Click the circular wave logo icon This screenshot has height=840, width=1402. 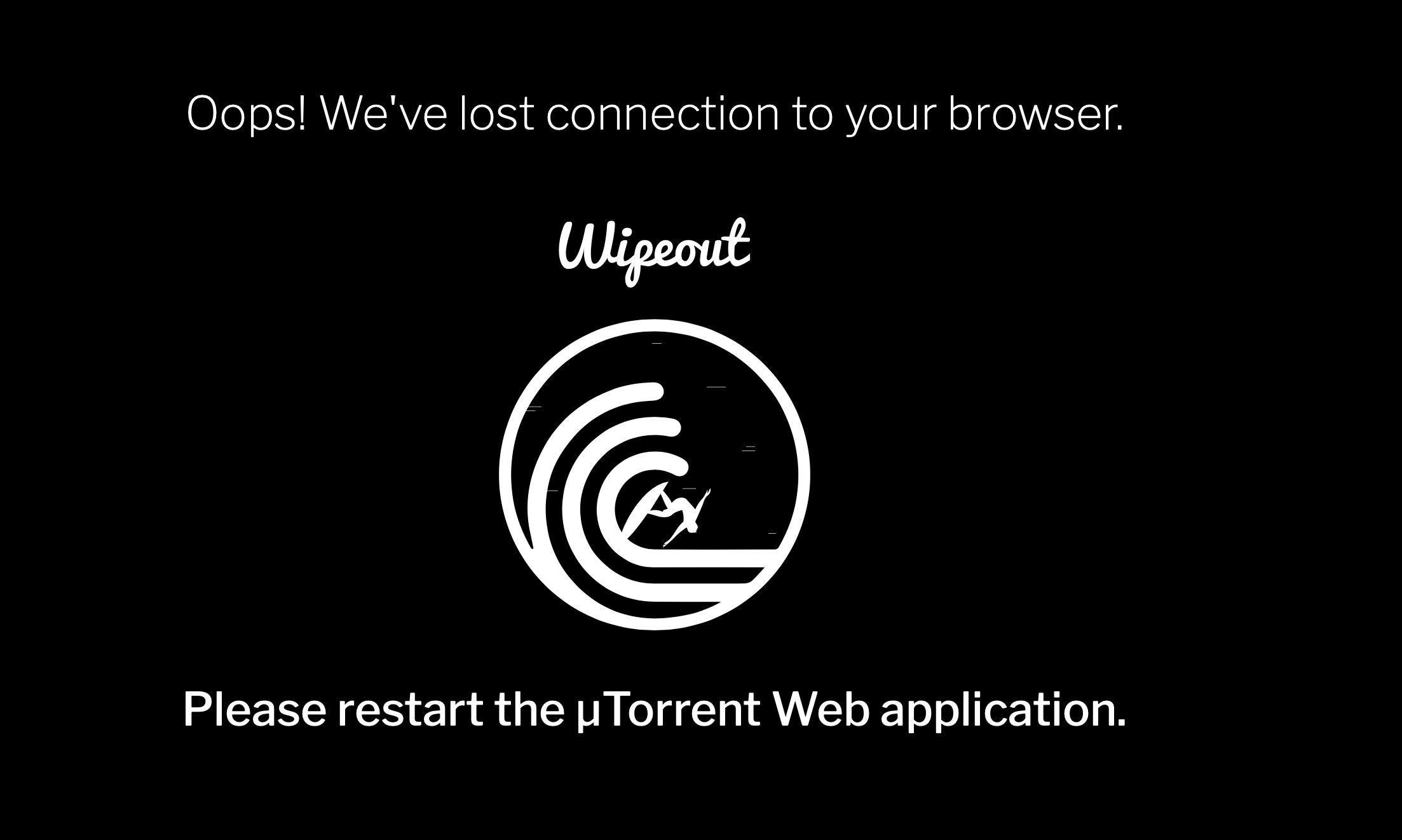tap(654, 475)
